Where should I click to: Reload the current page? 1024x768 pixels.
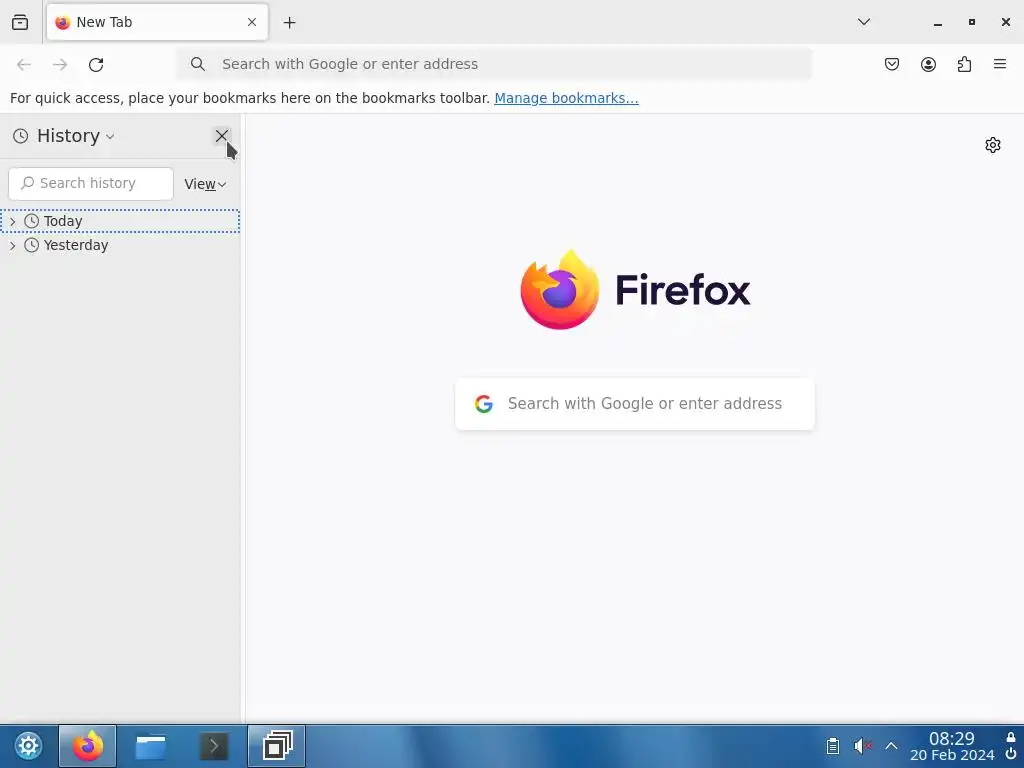coord(96,64)
